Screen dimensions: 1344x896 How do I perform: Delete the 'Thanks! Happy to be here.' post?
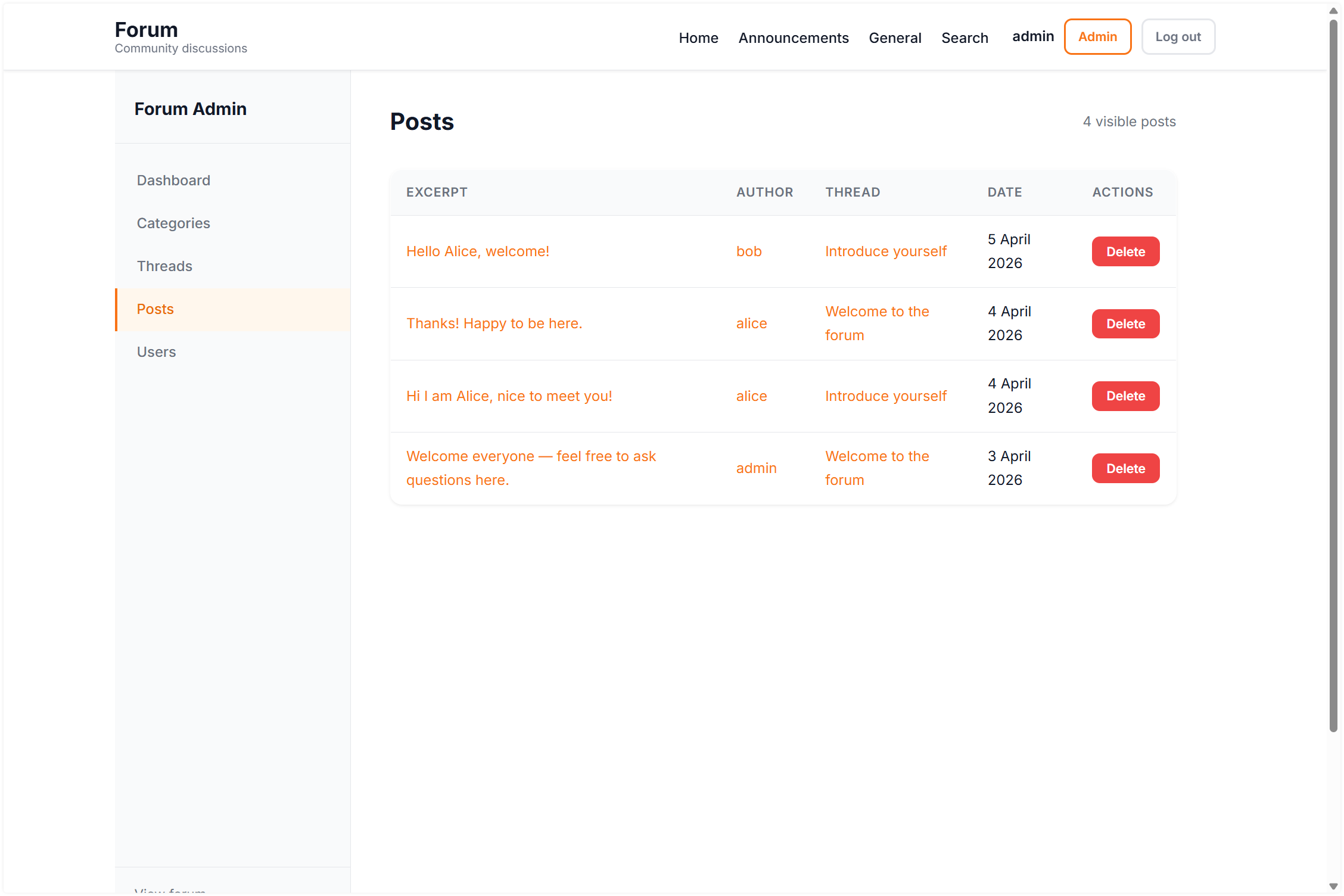click(x=1125, y=323)
